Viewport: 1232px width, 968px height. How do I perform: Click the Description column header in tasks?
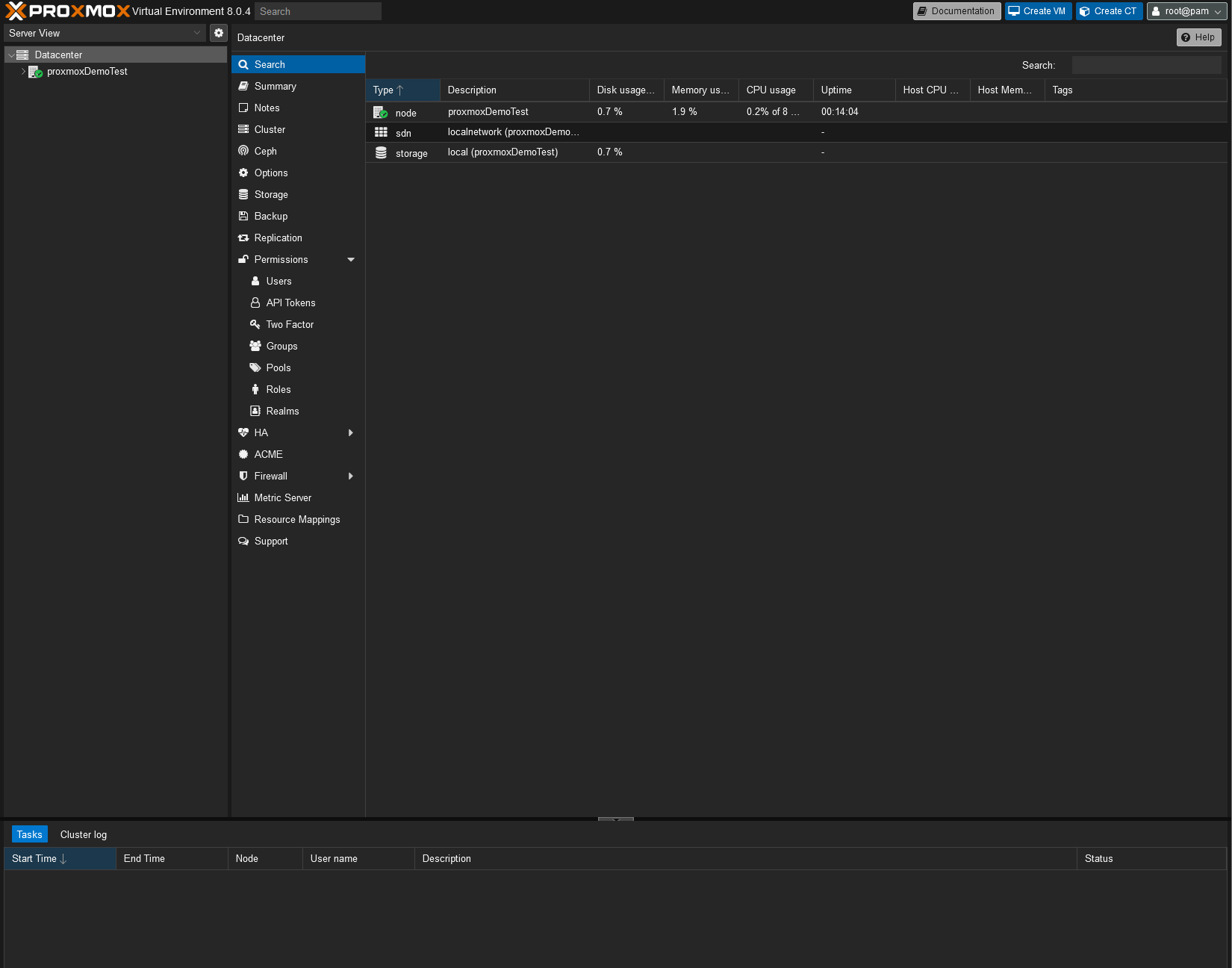(745, 858)
